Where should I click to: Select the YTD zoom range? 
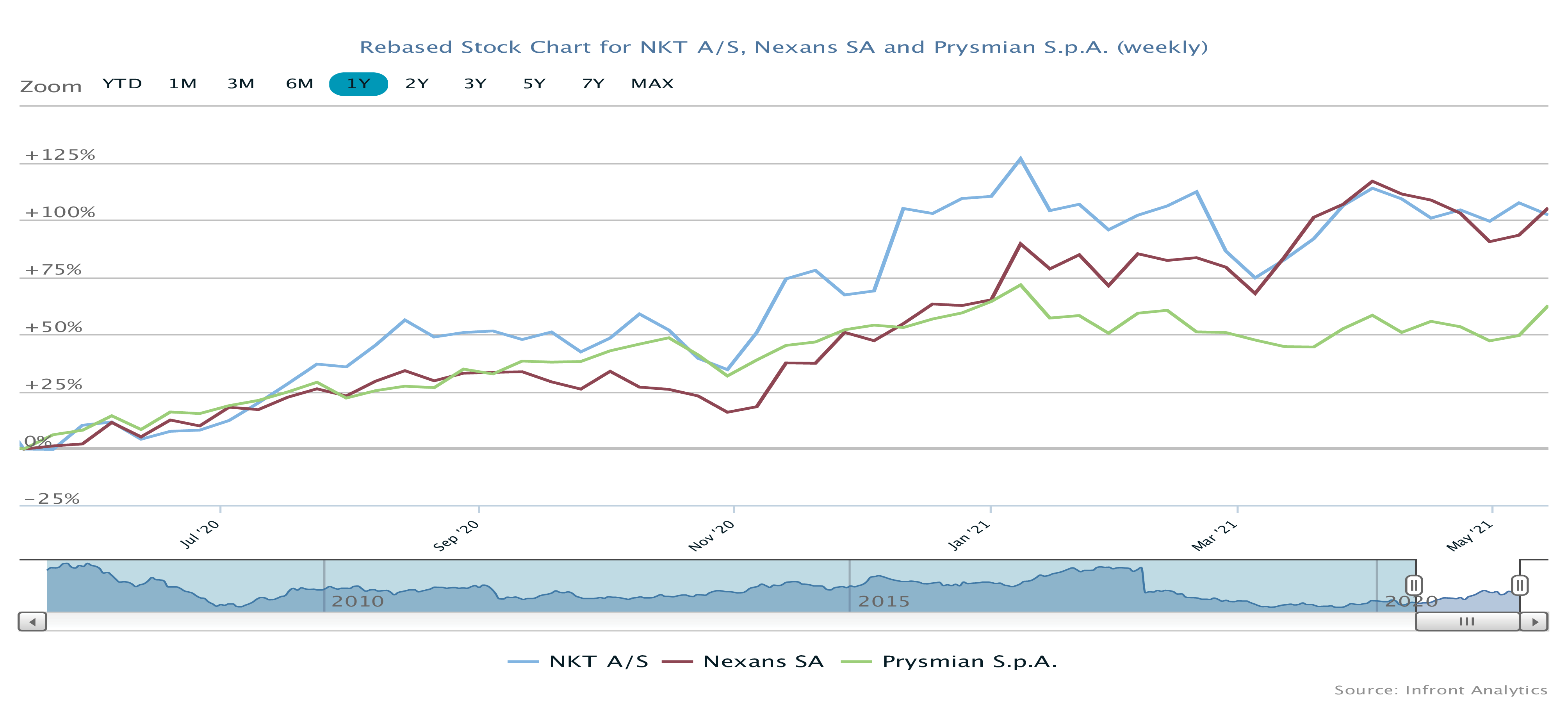point(122,84)
